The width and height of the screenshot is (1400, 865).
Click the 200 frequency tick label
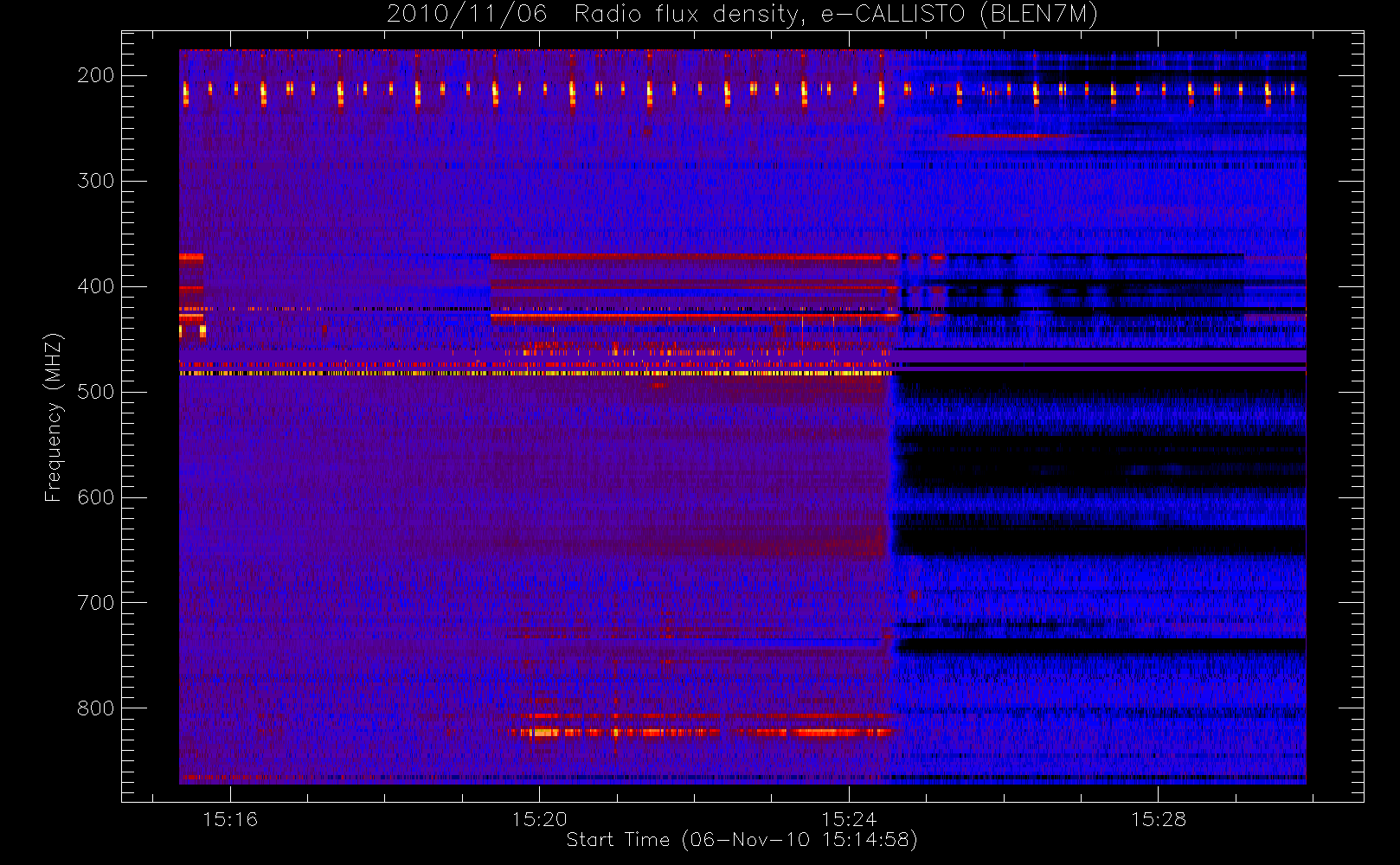coord(95,75)
